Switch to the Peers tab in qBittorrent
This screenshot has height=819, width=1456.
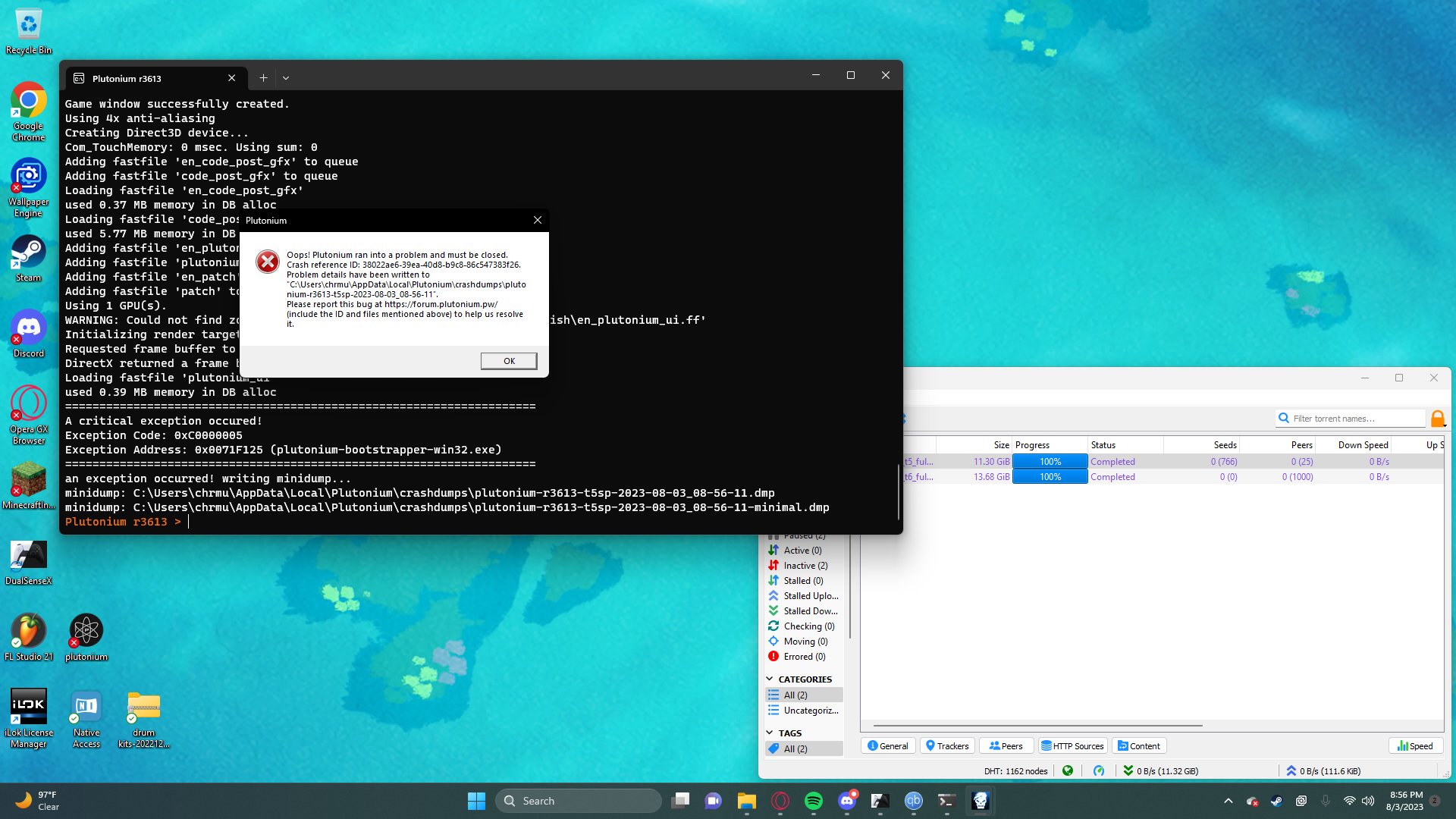[x=1006, y=746]
